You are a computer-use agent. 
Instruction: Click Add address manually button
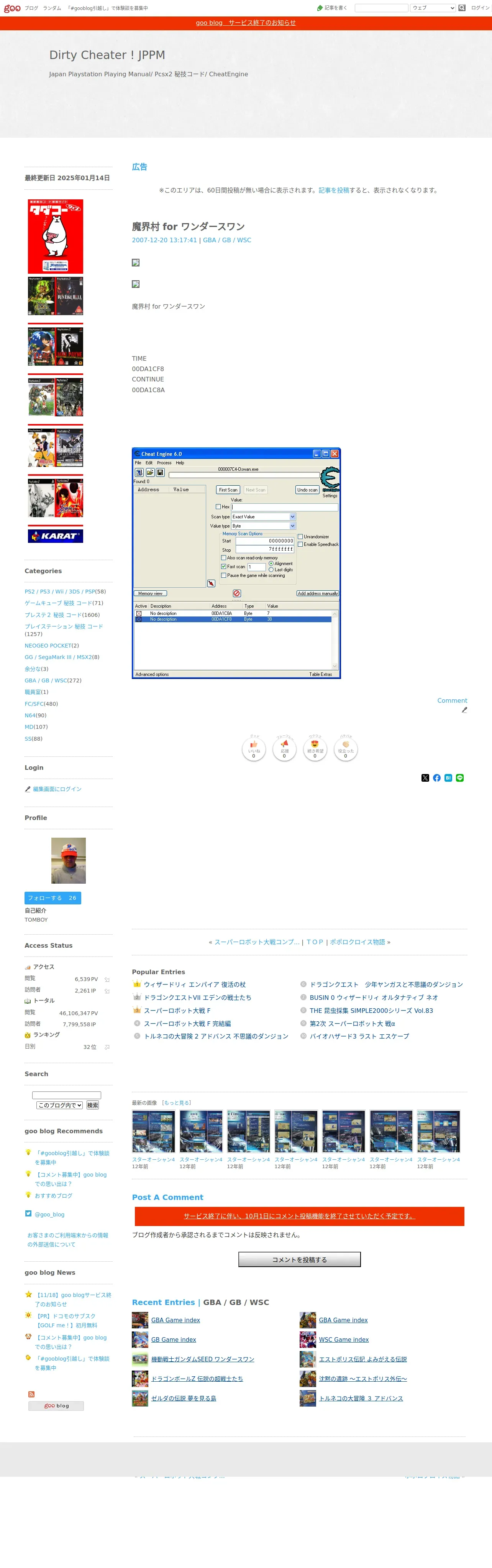point(317,593)
